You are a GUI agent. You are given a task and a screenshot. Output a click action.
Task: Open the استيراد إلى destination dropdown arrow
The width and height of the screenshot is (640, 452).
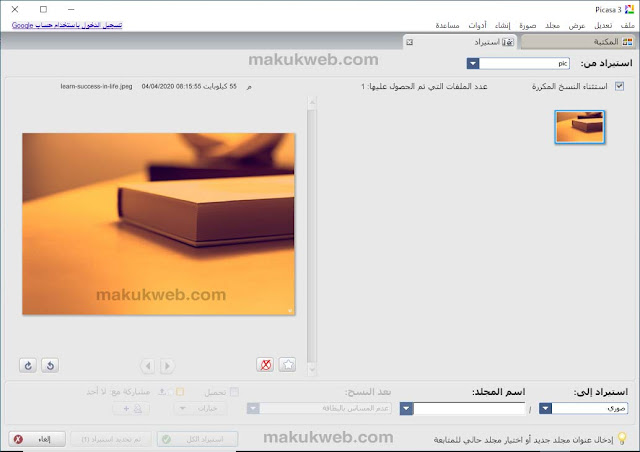[x=545, y=408]
